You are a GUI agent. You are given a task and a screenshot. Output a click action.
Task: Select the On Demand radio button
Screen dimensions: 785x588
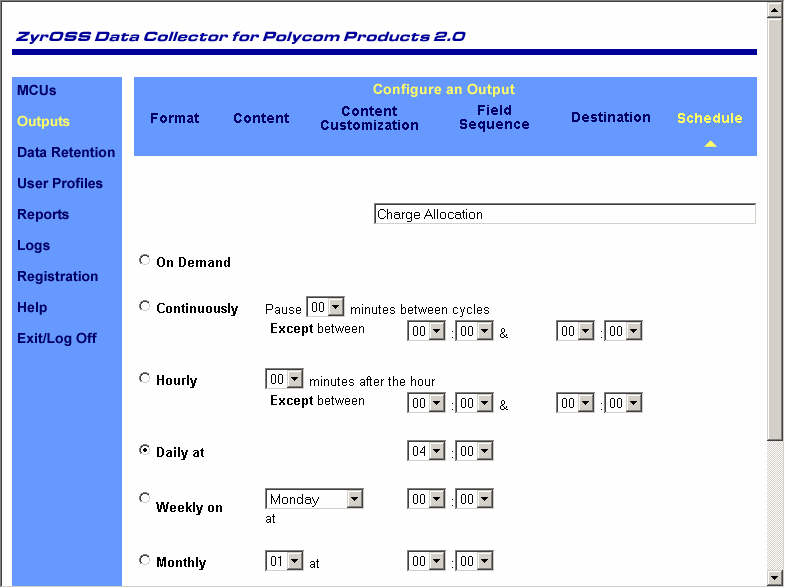tap(145, 260)
